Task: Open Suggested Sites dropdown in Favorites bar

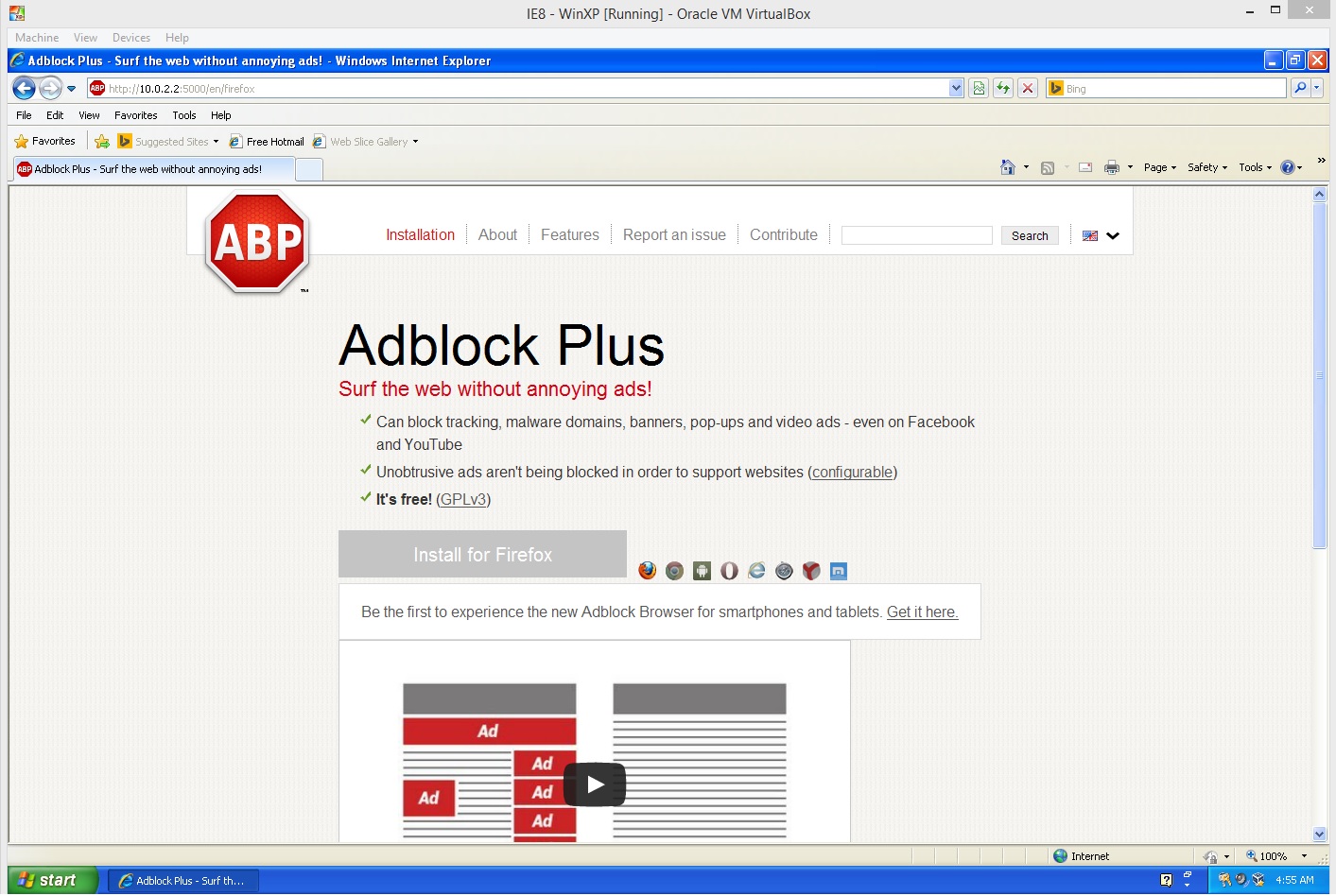Action: click(x=216, y=142)
